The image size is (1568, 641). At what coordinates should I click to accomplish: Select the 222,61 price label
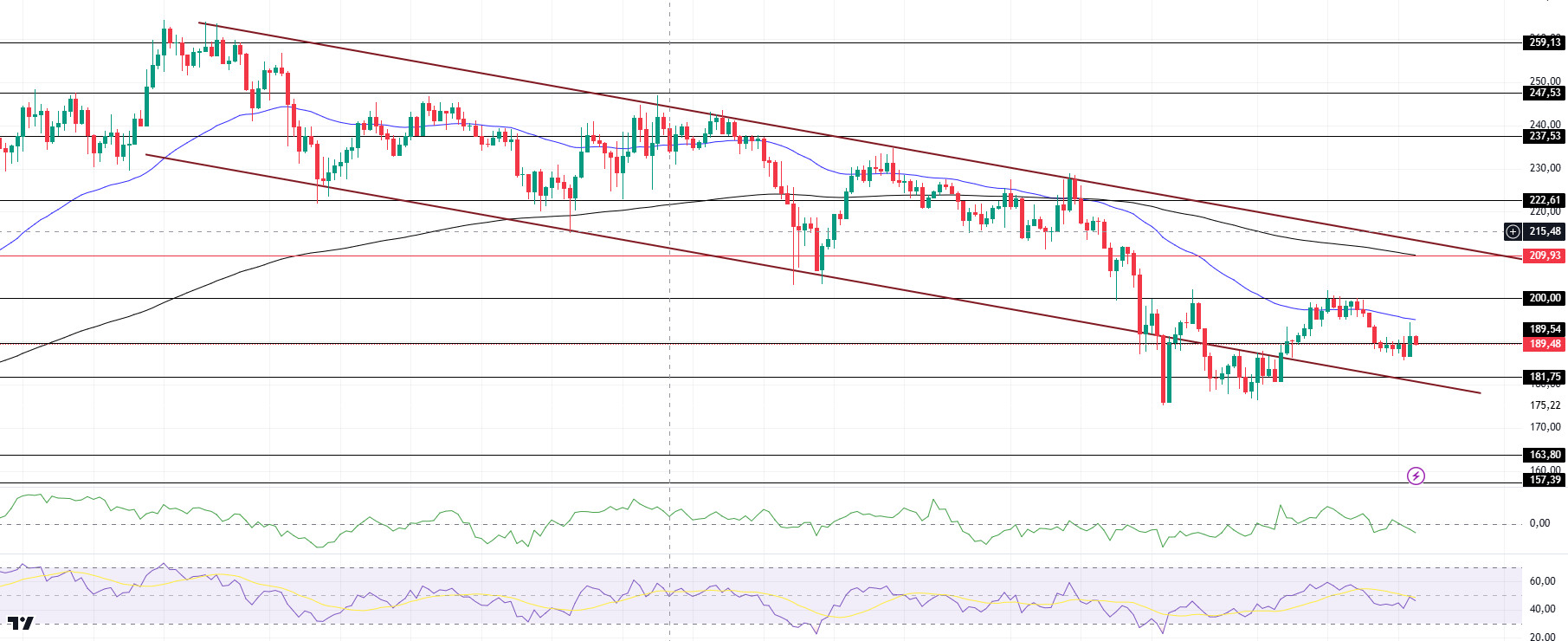tap(1545, 200)
